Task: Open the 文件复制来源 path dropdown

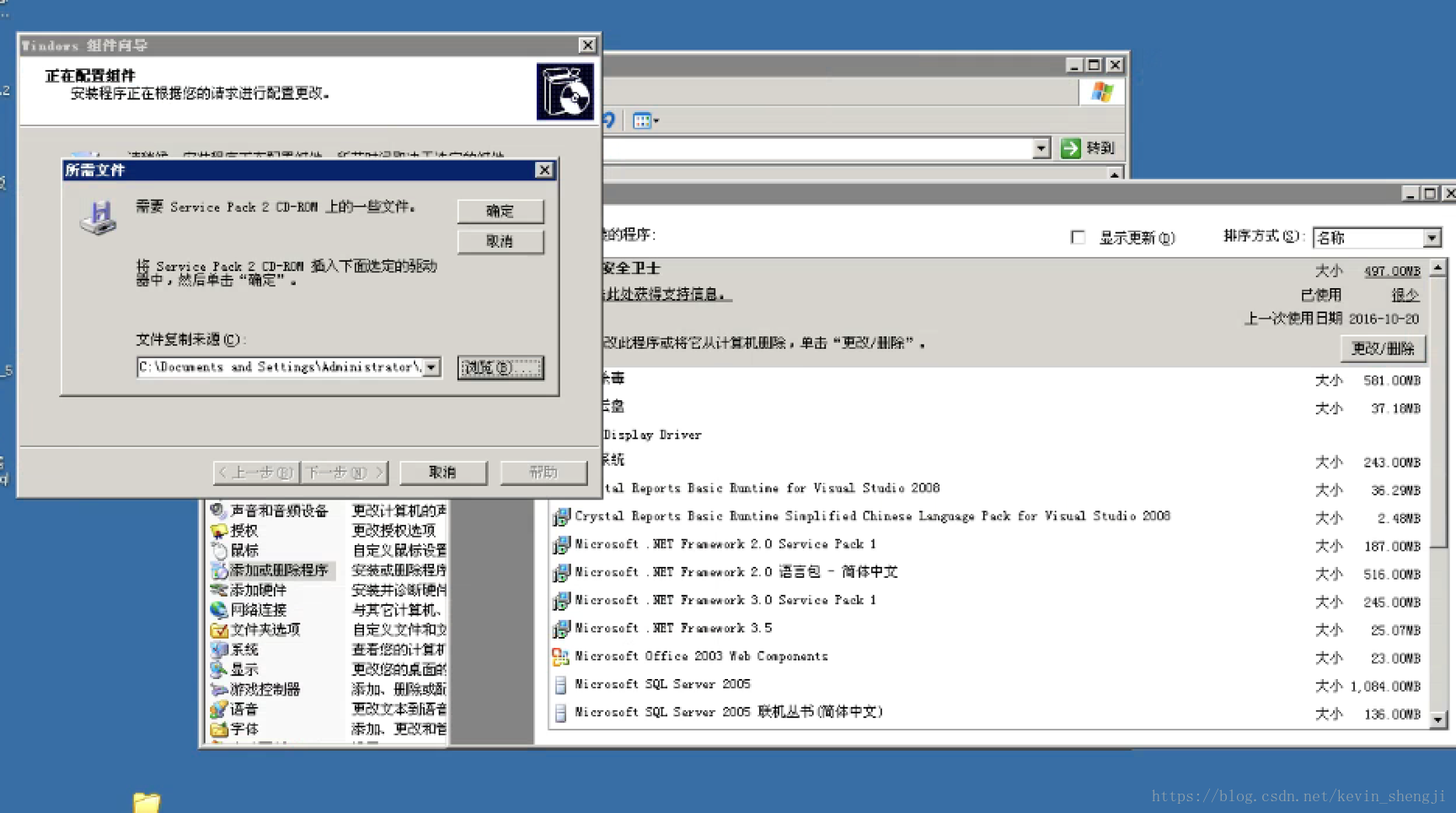Action: click(x=431, y=367)
